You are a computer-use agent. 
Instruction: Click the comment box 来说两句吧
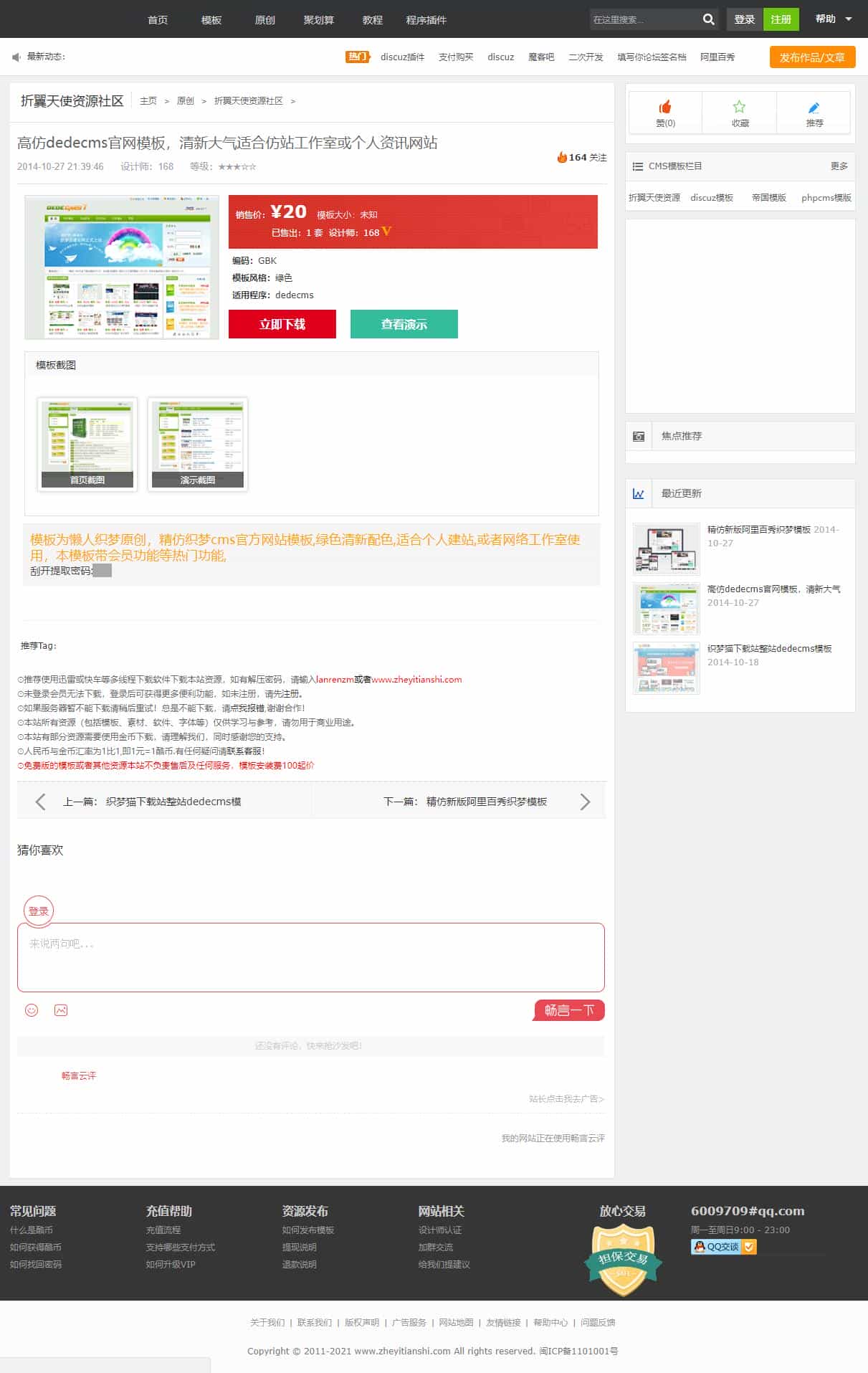(x=311, y=958)
